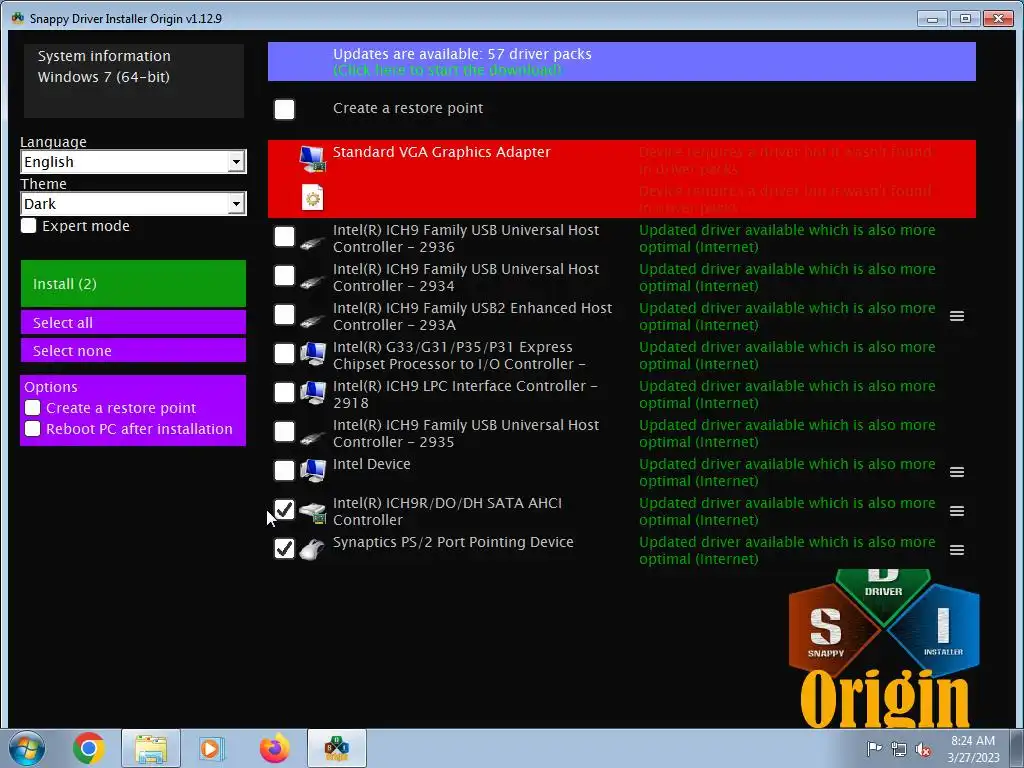Click Snappy Driver Installer taskbar icon
This screenshot has width=1024, height=768.
coord(337,748)
